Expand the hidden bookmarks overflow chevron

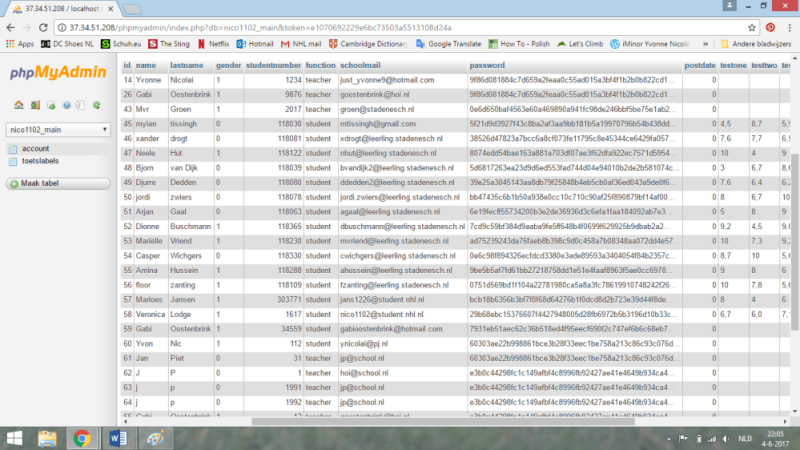pyautogui.click(x=706, y=44)
